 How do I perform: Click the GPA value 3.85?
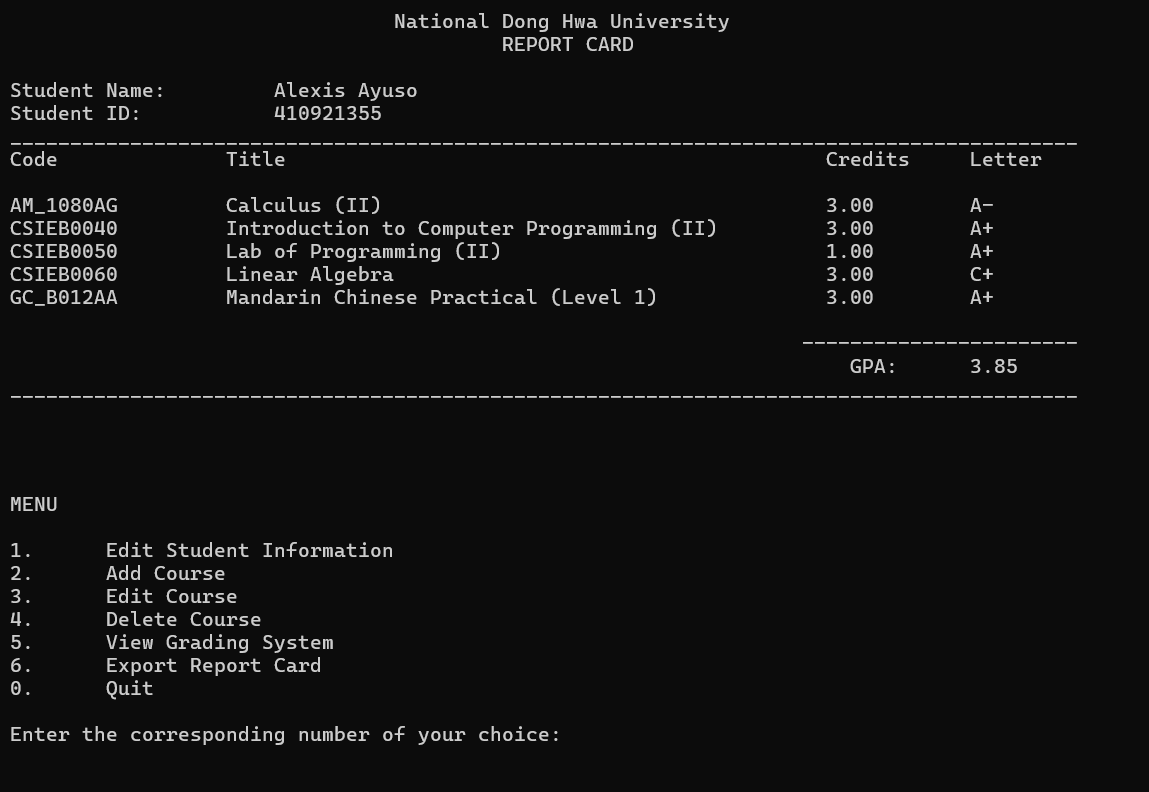[993, 366]
